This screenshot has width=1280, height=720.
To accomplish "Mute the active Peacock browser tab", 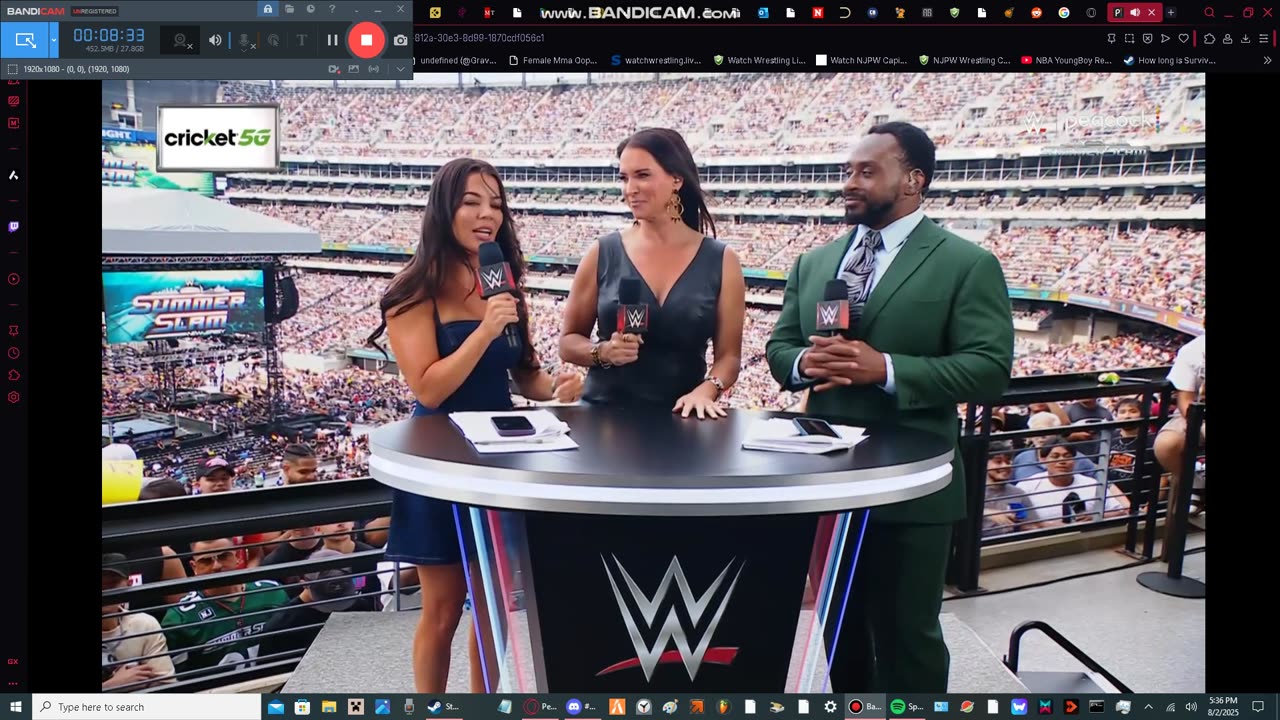I will [1134, 12].
